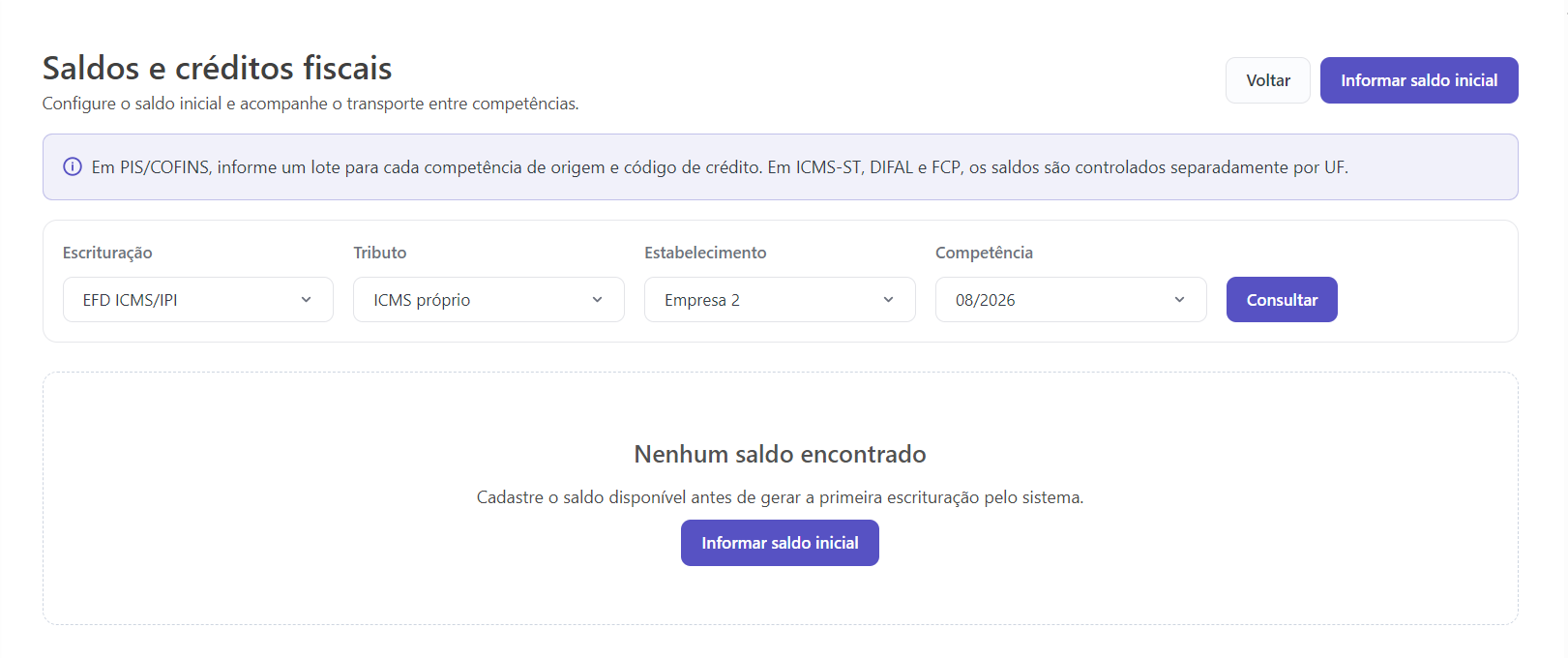1568x658 pixels.
Task: Click Informar saldo inicial in the empty state
Action: (780, 543)
